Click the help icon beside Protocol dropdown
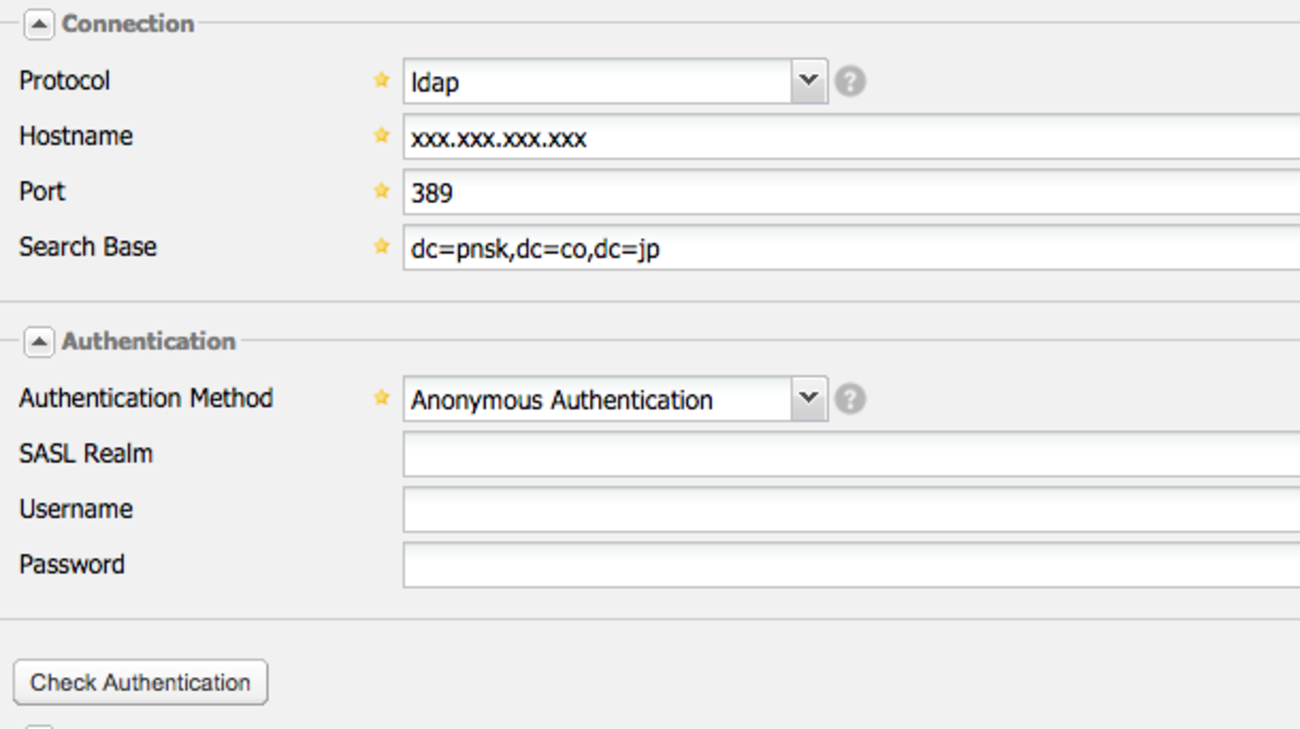 850,81
